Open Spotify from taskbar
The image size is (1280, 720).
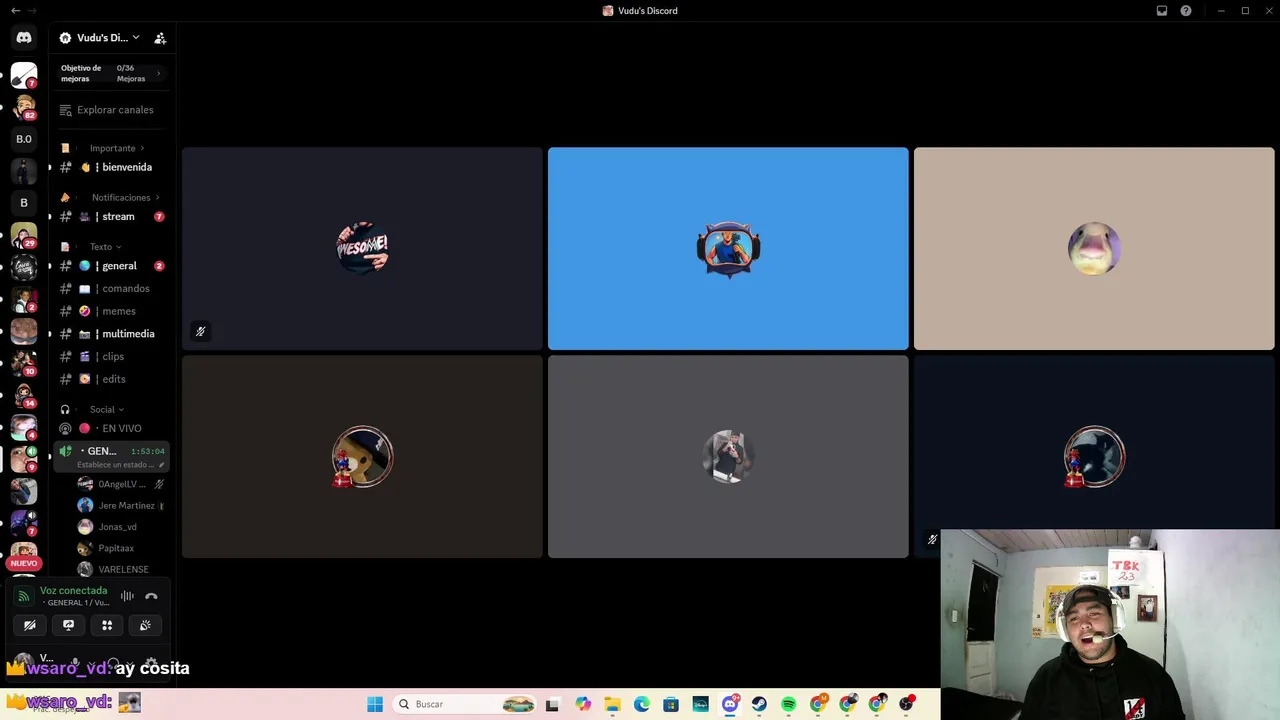[x=788, y=704]
